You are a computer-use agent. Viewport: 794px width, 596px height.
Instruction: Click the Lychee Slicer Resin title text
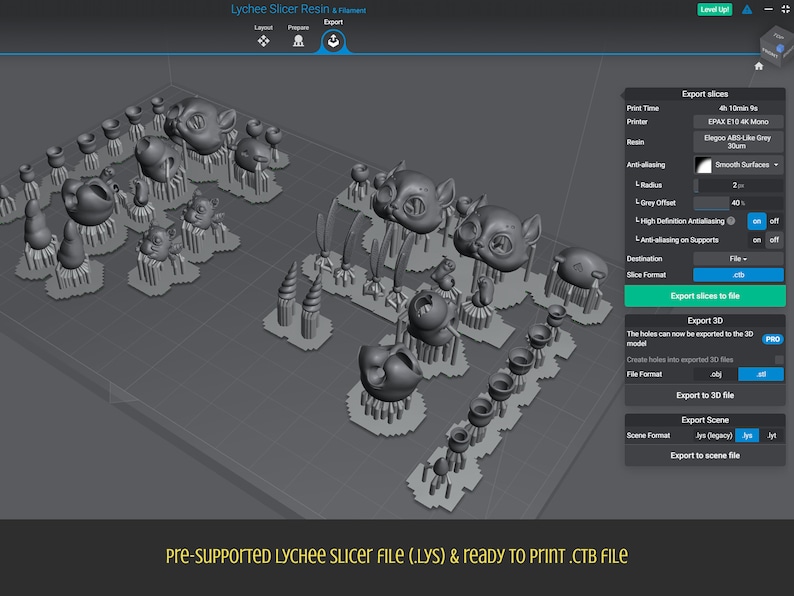coord(280,9)
